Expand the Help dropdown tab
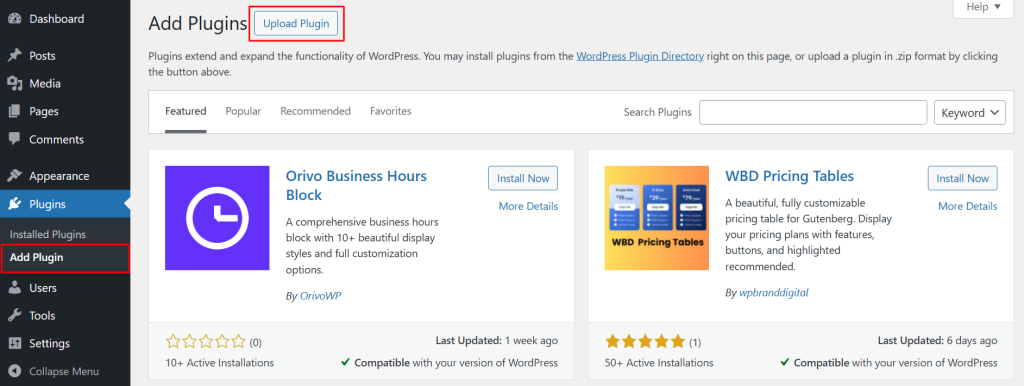Viewport: 1024px width, 386px height. [x=984, y=7]
